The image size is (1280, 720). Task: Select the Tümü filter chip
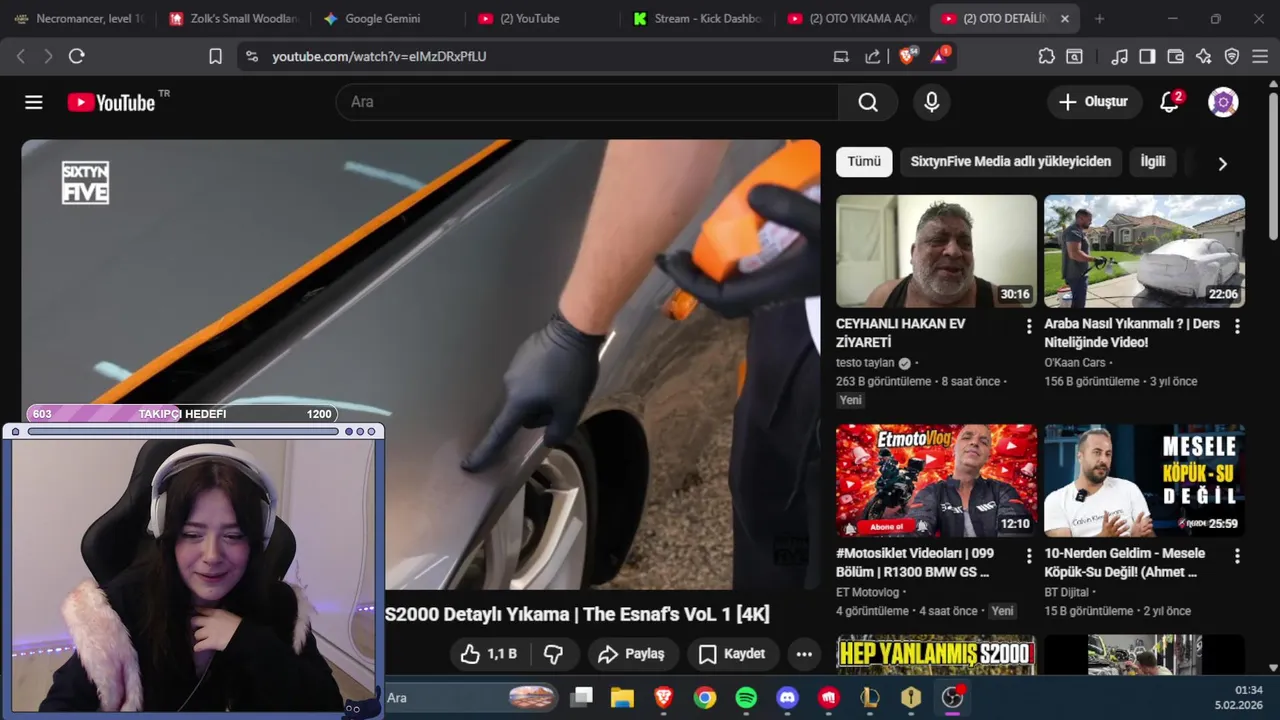pyautogui.click(x=864, y=162)
